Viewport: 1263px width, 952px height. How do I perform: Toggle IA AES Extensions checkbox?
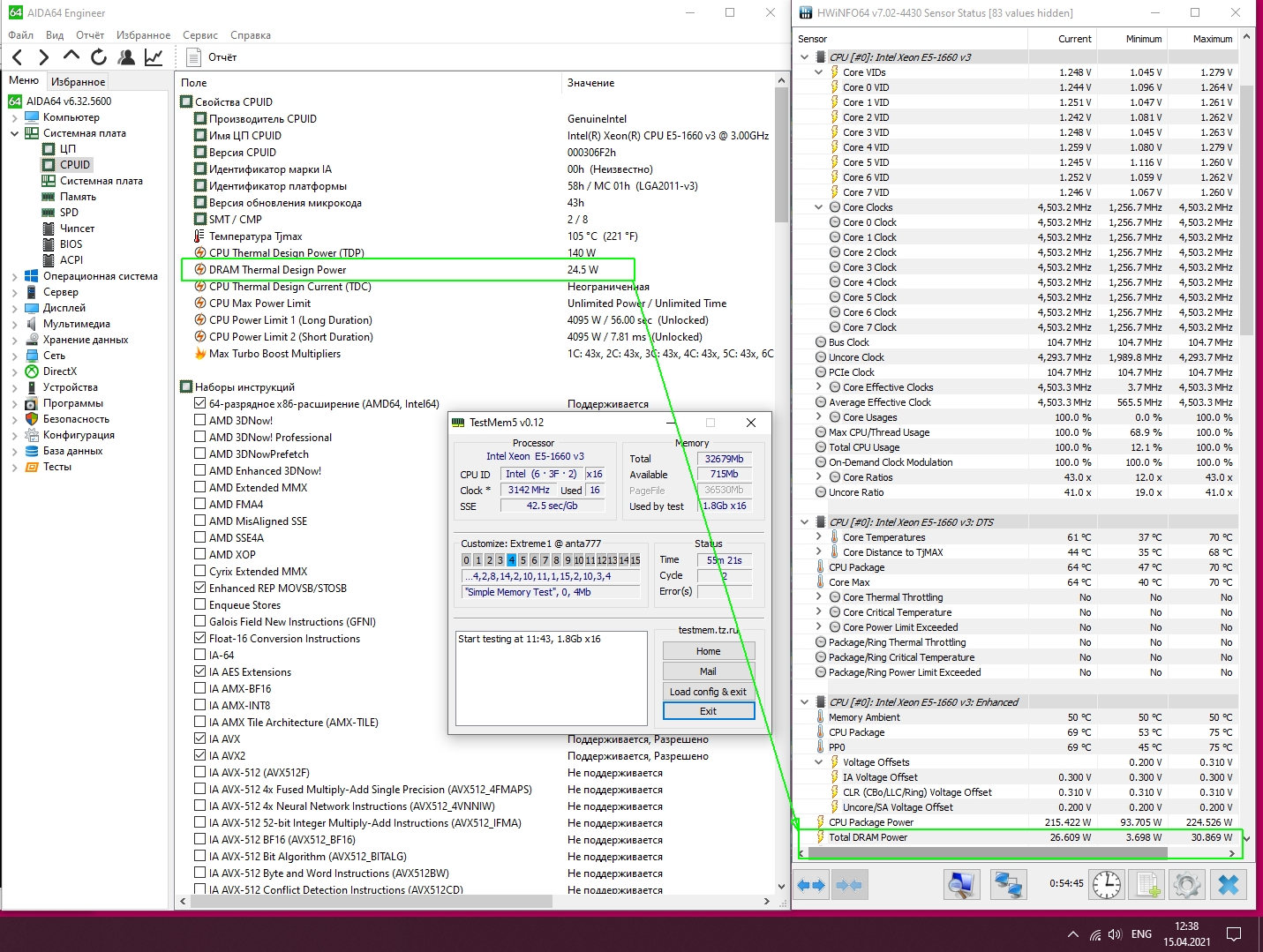pos(200,672)
